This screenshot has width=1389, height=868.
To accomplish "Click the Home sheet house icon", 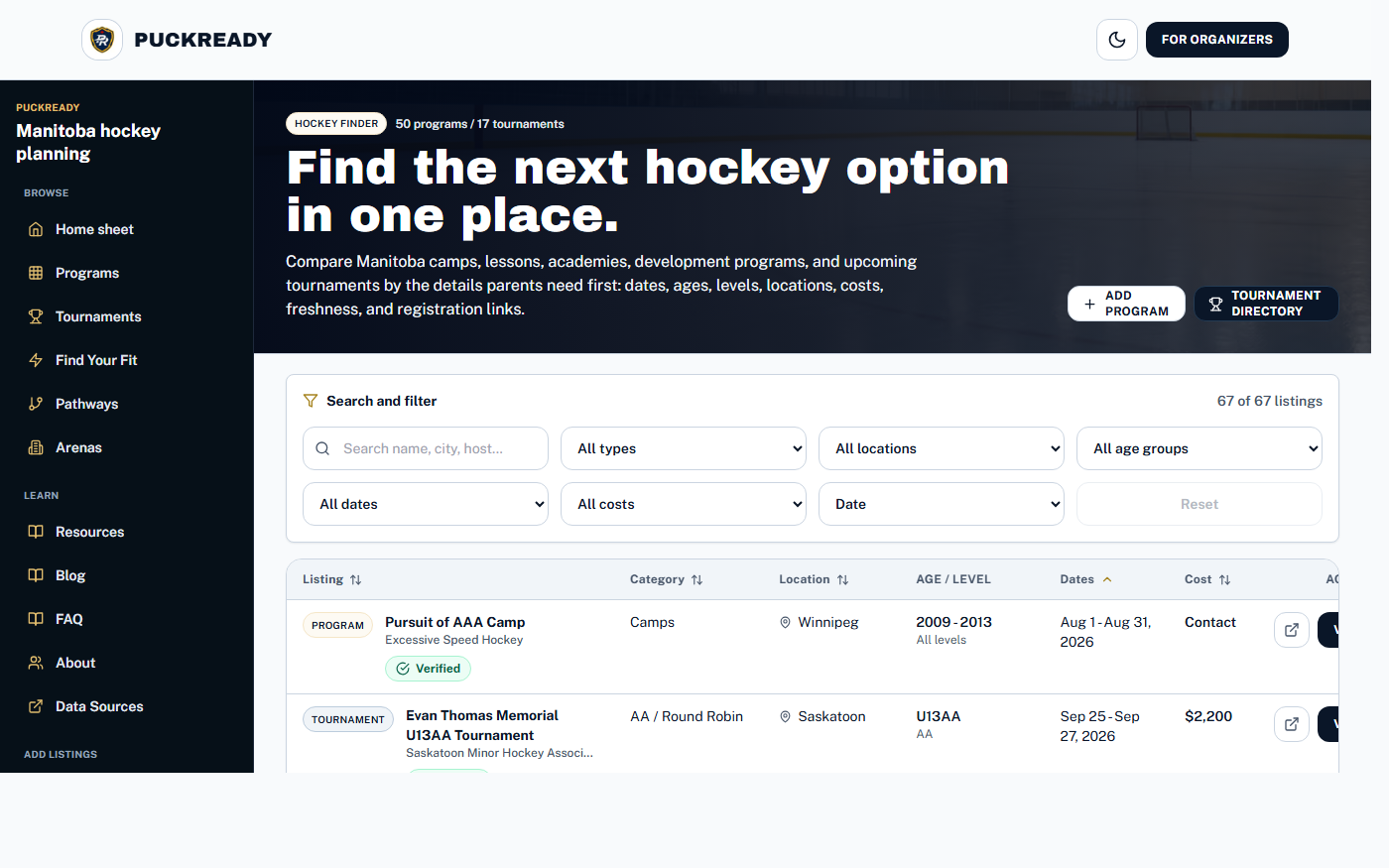I will [x=36, y=229].
